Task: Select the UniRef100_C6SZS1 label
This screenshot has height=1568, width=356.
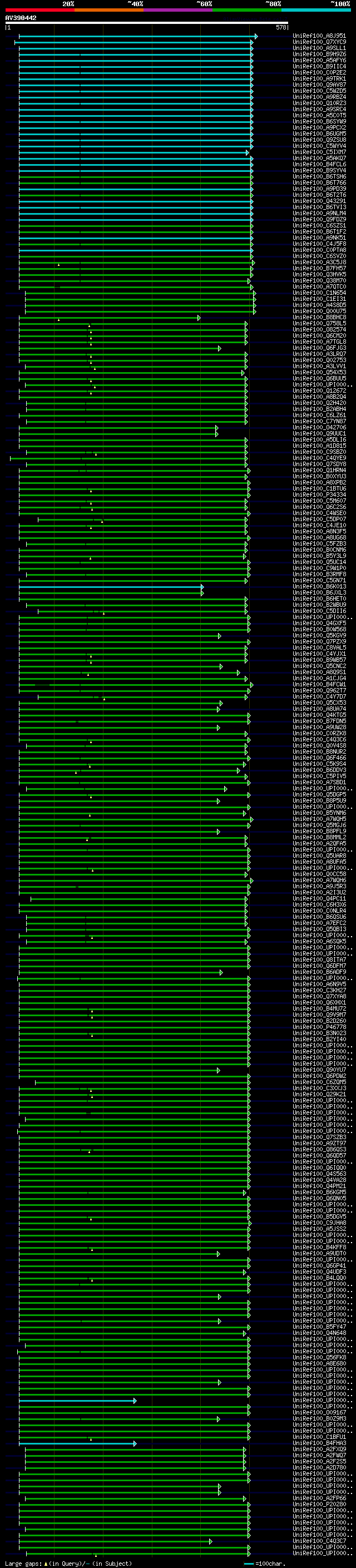Action: pos(319,225)
